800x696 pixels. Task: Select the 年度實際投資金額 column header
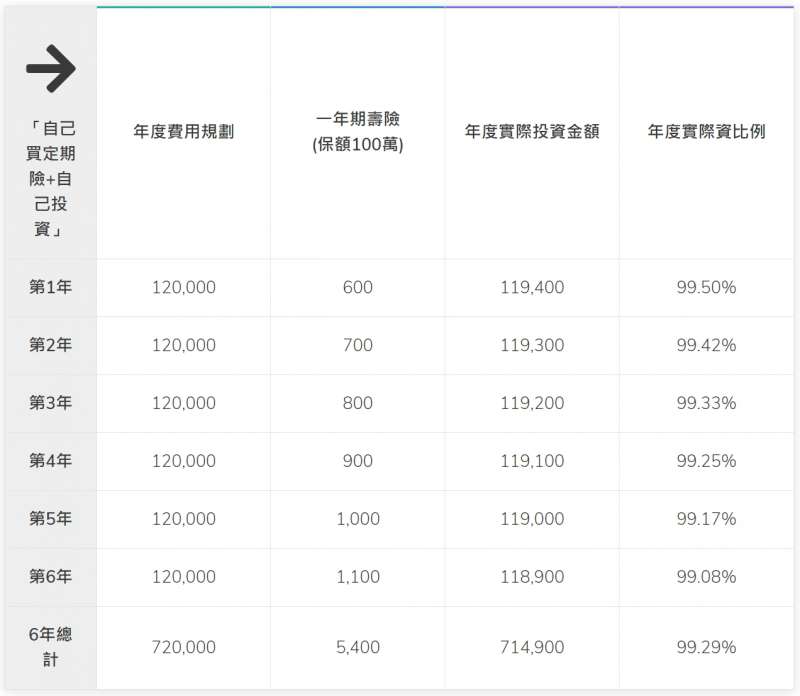click(x=532, y=132)
